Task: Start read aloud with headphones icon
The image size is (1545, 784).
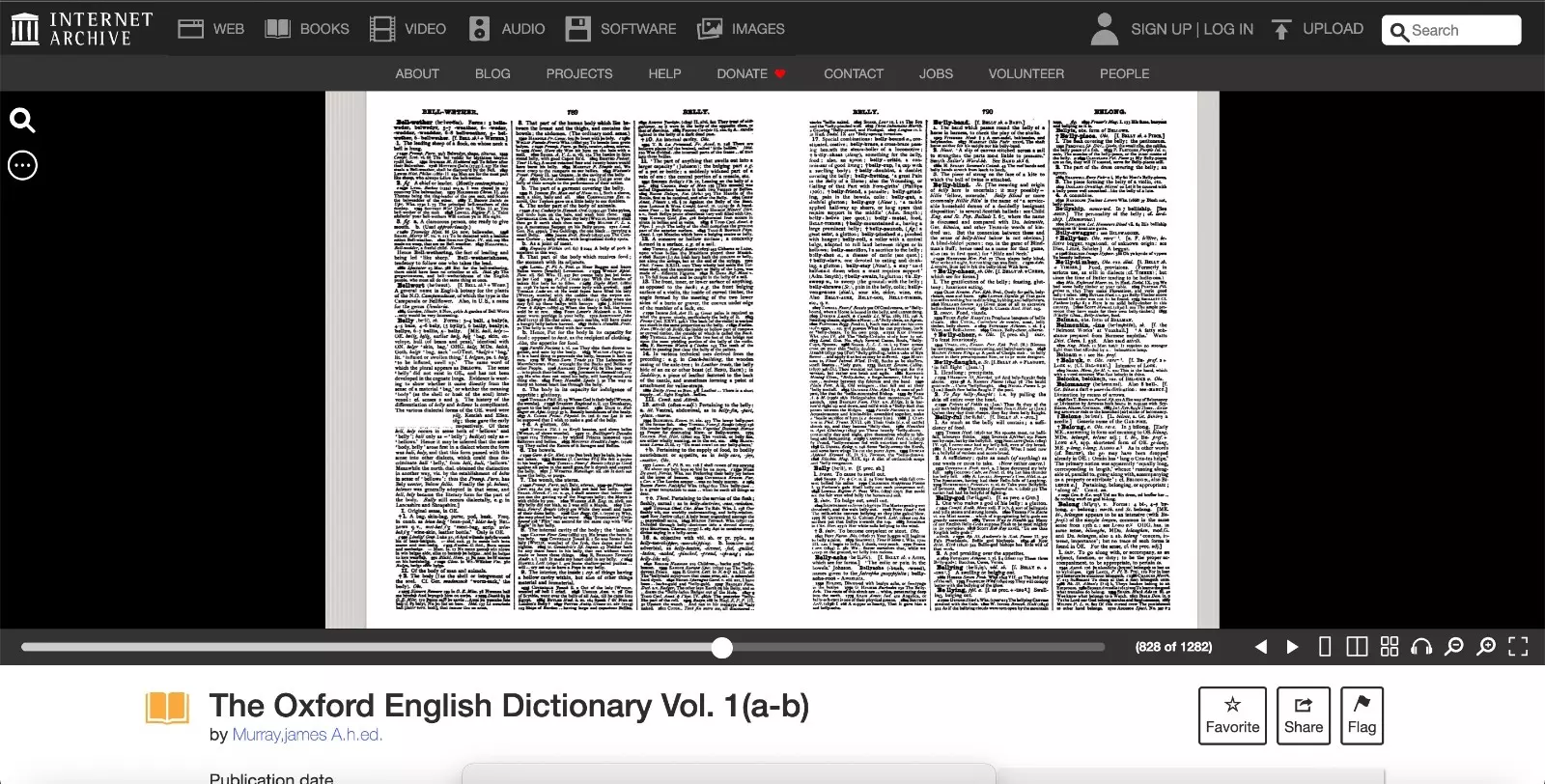Action: tap(1421, 647)
